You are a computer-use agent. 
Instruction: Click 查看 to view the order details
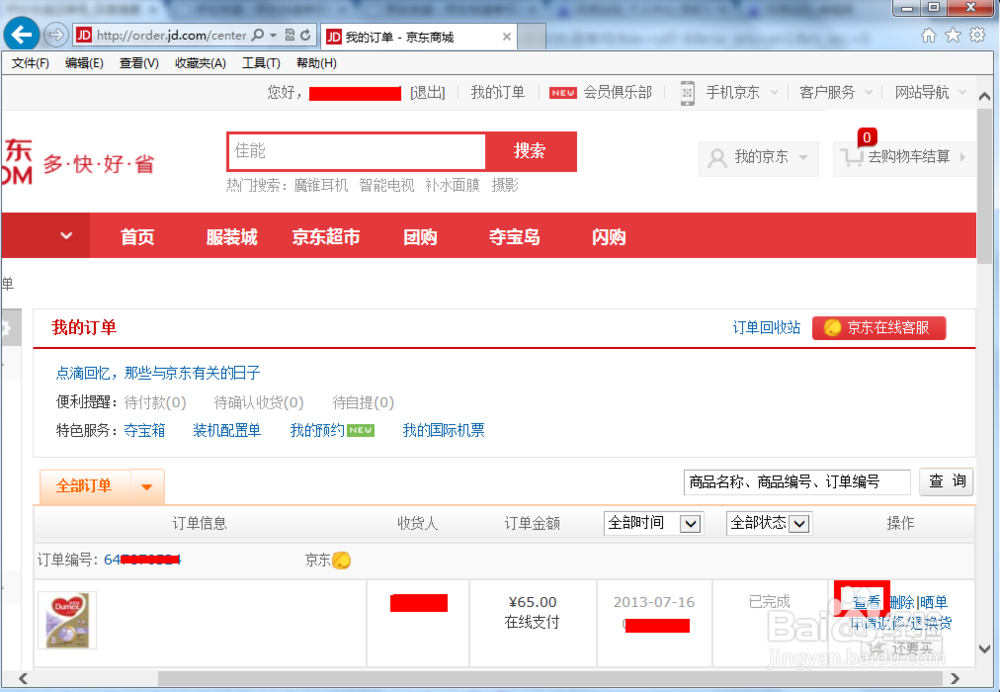tap(866, 601)
